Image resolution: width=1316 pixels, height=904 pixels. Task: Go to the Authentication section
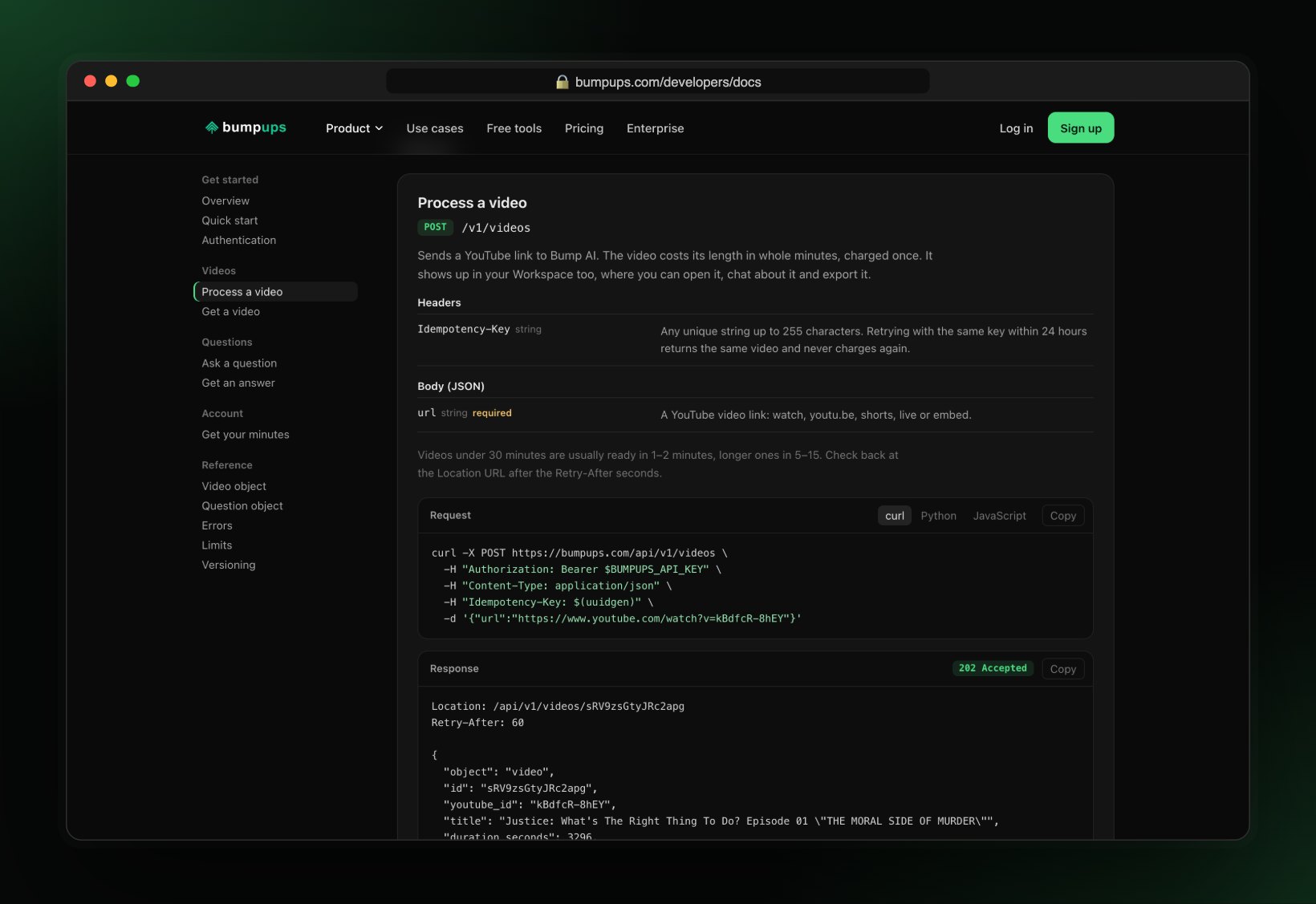click(239, 240)
